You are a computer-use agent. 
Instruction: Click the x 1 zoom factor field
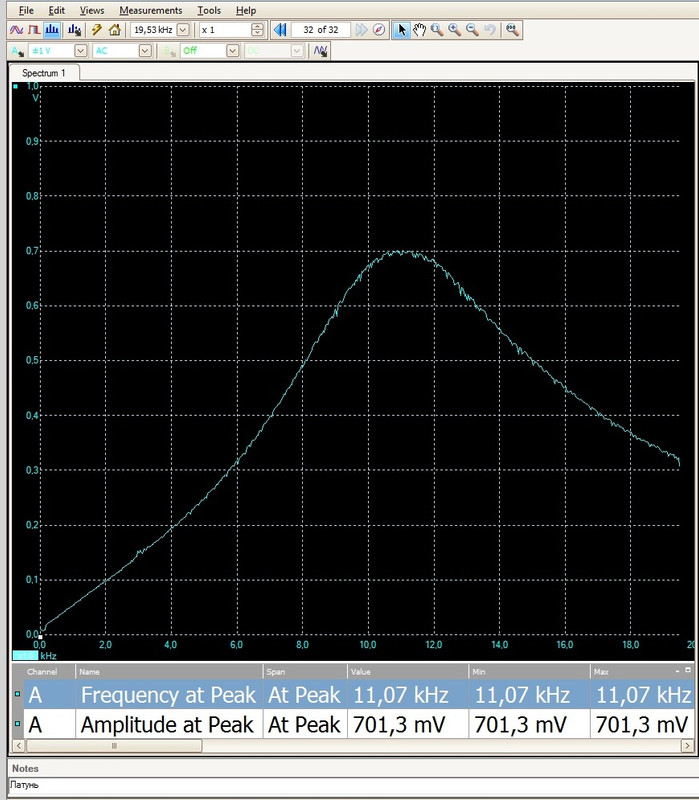tap(225, 30)
